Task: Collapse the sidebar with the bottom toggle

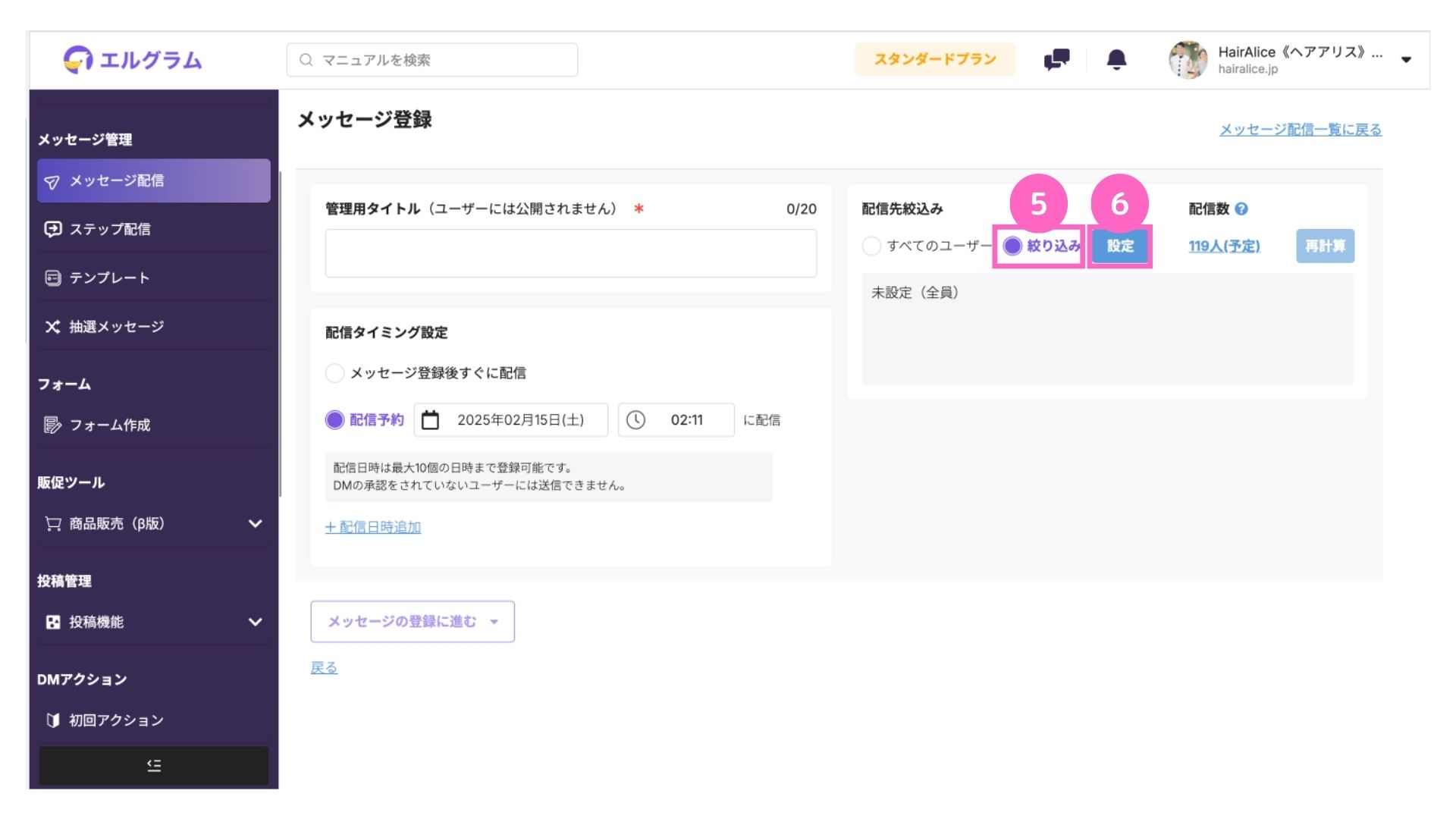Action: (154, 766)
